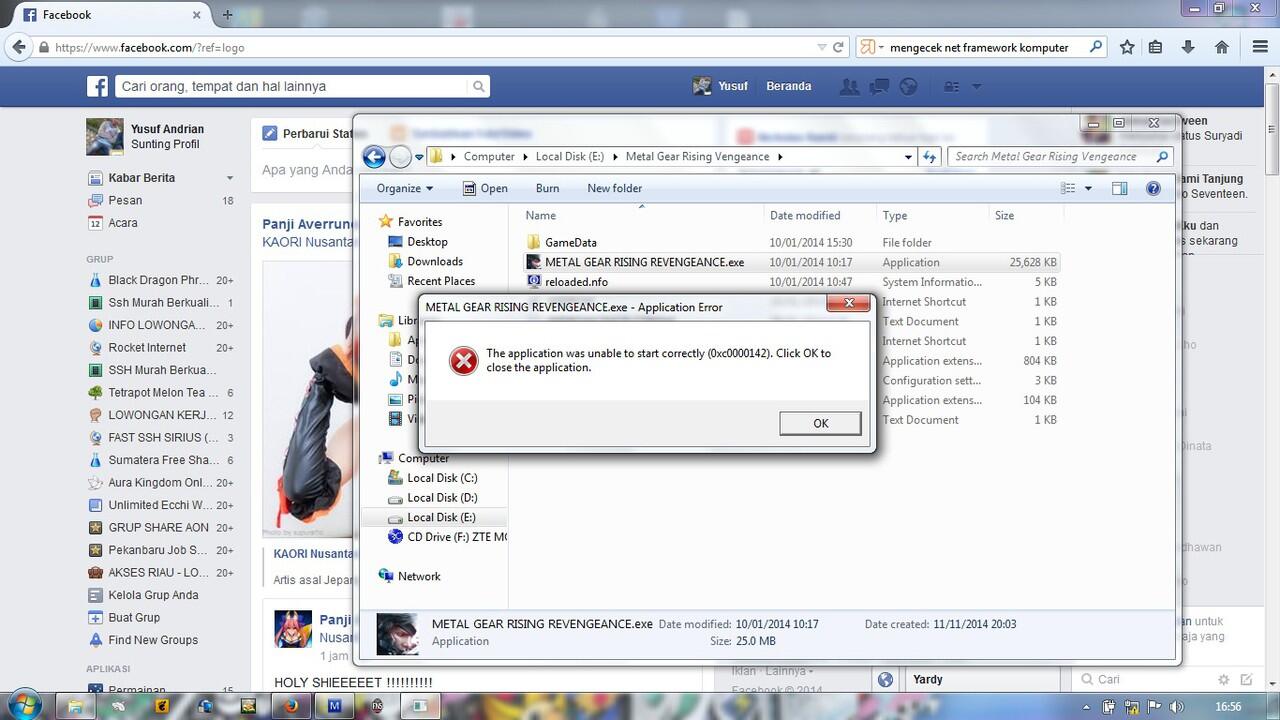Open Firefox hamburger menu
The height and width of the screenshot is (720, 1280).
pos(1260,47)
